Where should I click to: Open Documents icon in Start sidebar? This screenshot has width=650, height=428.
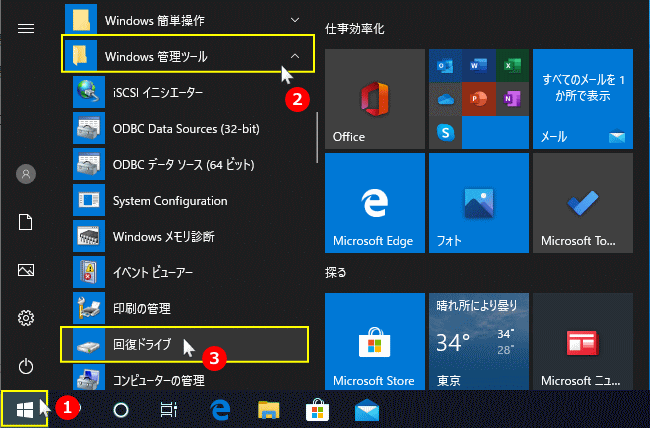(26, 222)
